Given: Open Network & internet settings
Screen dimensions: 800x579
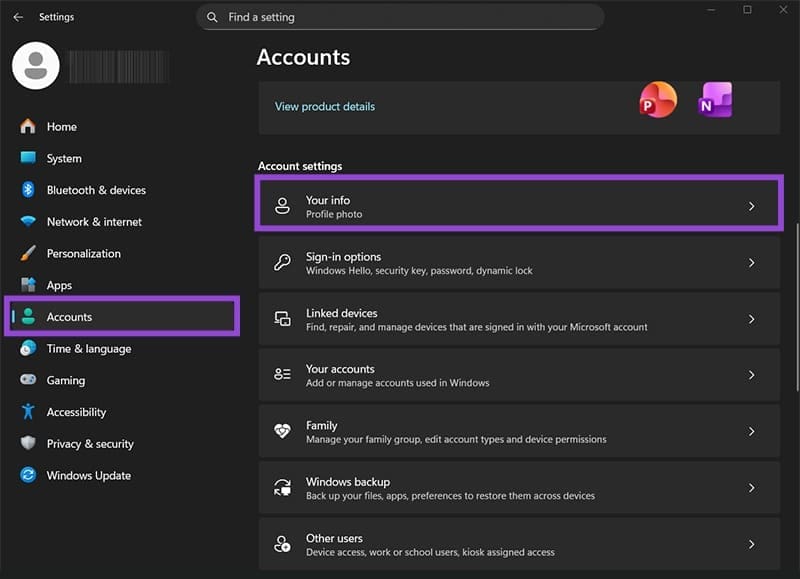Looking at the screenshot, I should [x=95, y=221].
